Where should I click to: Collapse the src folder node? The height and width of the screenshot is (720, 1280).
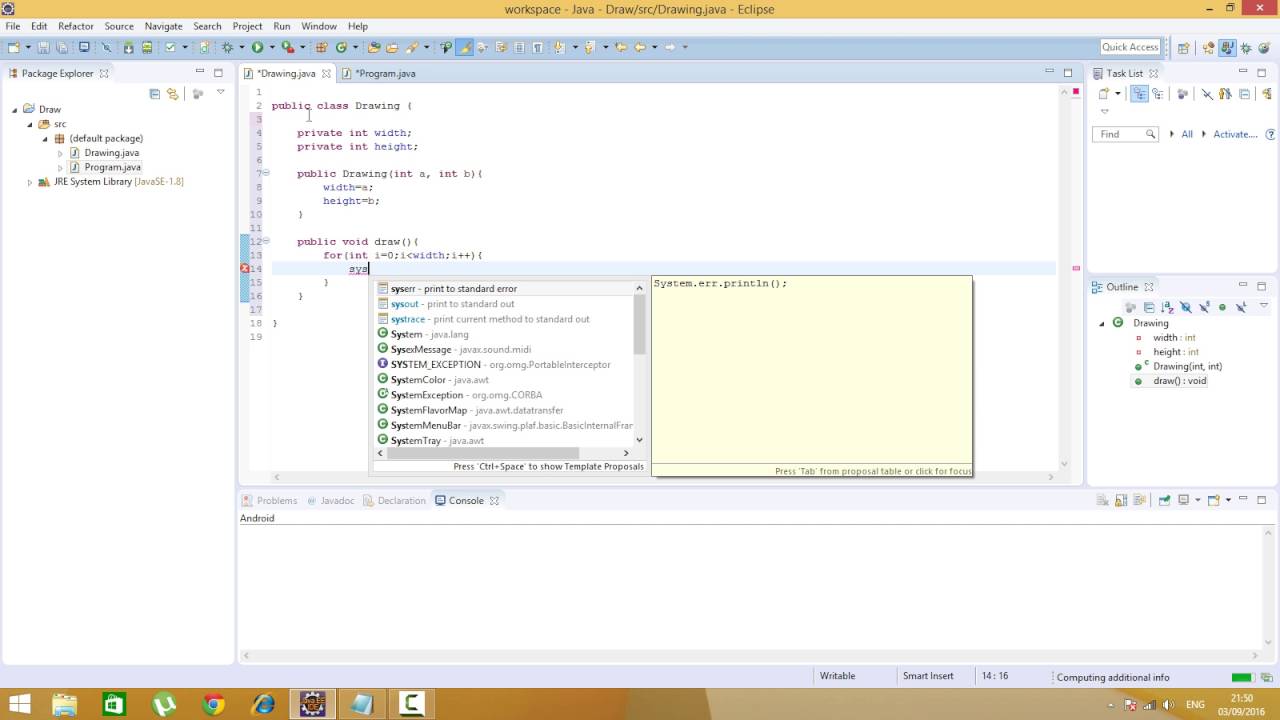coord(30,125)
